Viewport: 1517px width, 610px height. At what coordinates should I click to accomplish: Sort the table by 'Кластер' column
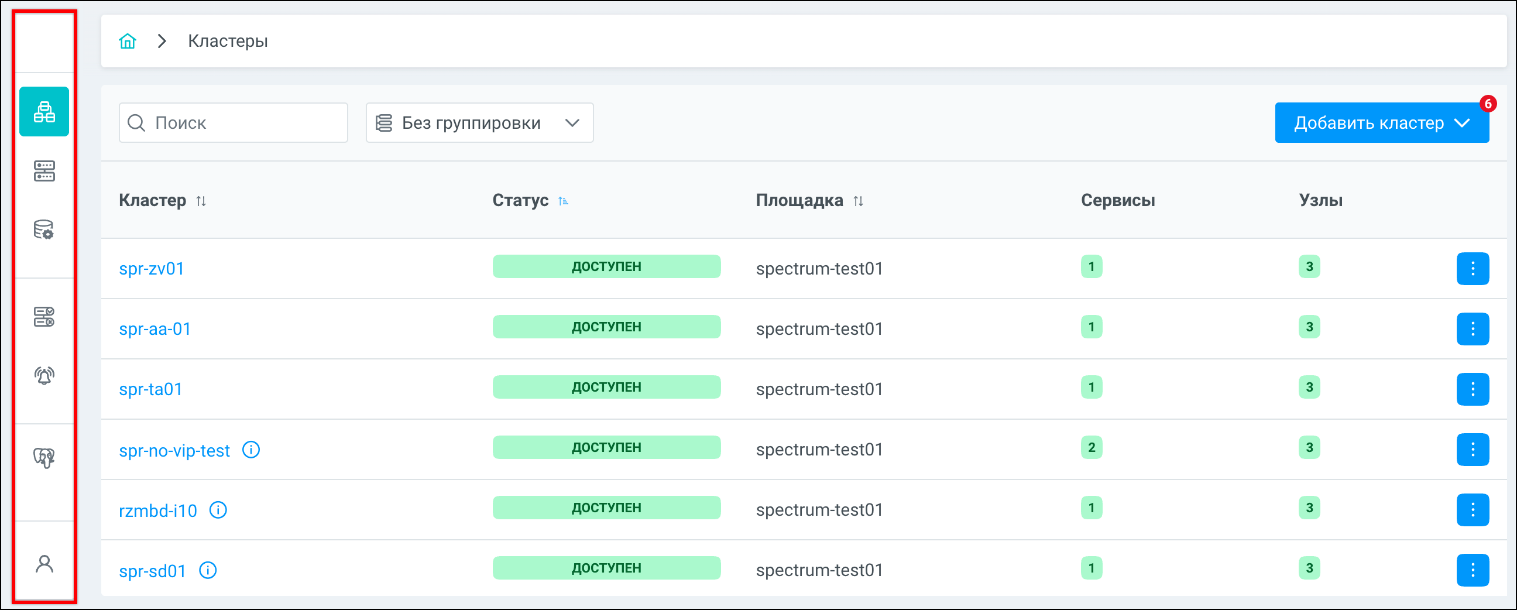point(201,201)
